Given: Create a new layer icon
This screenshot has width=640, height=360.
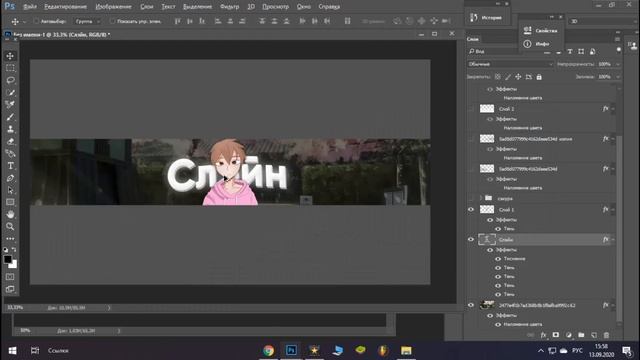Looking at the screenshot, I should (594, 335).
